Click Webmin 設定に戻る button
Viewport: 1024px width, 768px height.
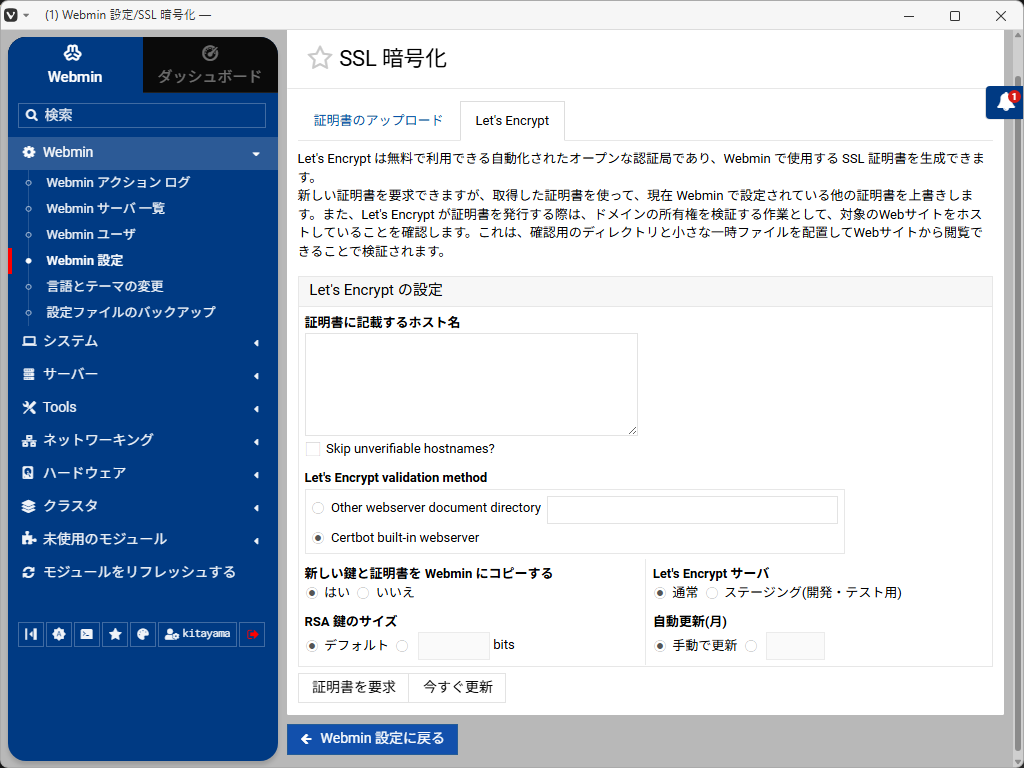(372, 739)
